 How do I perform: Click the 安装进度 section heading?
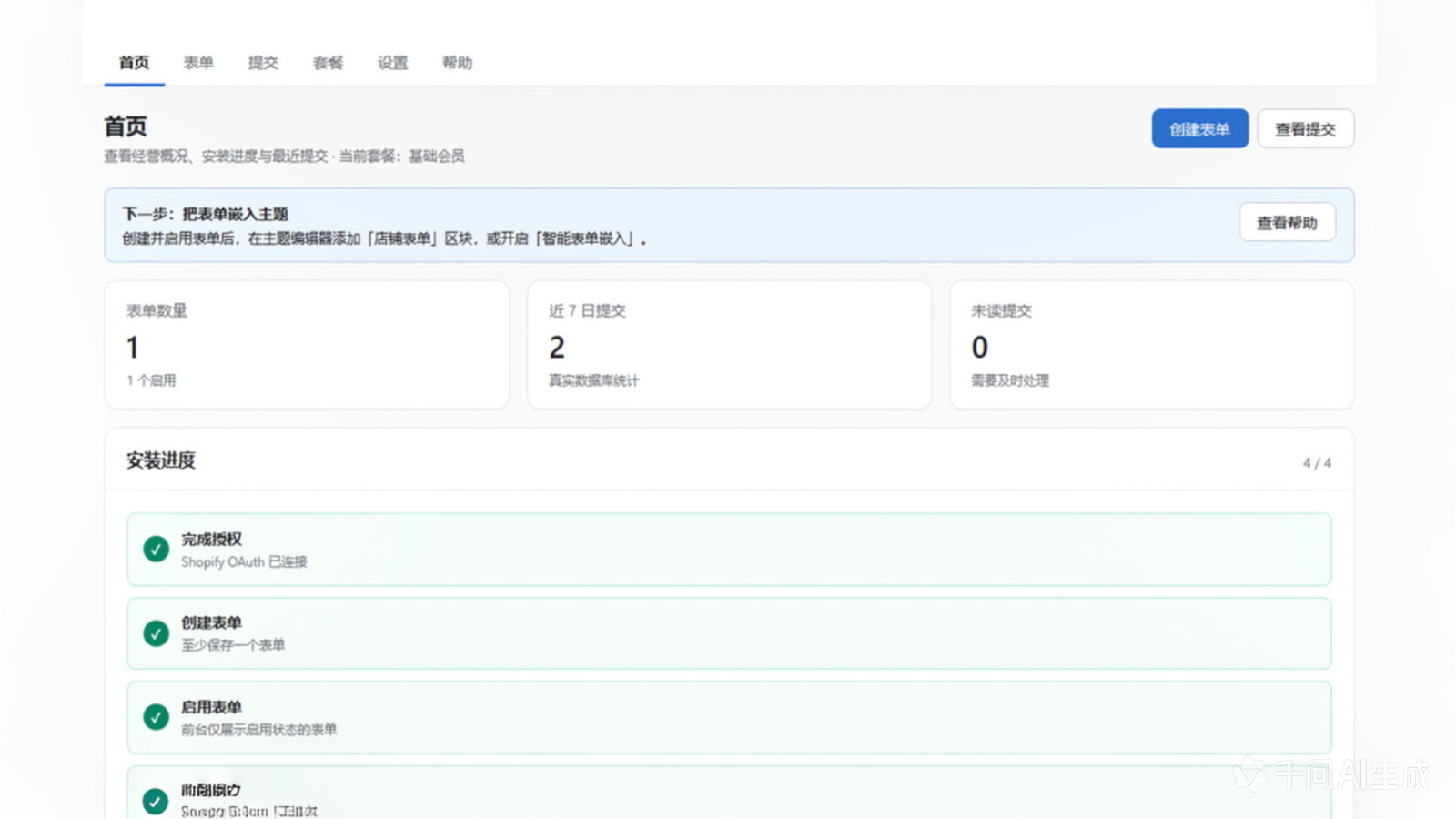161,460
